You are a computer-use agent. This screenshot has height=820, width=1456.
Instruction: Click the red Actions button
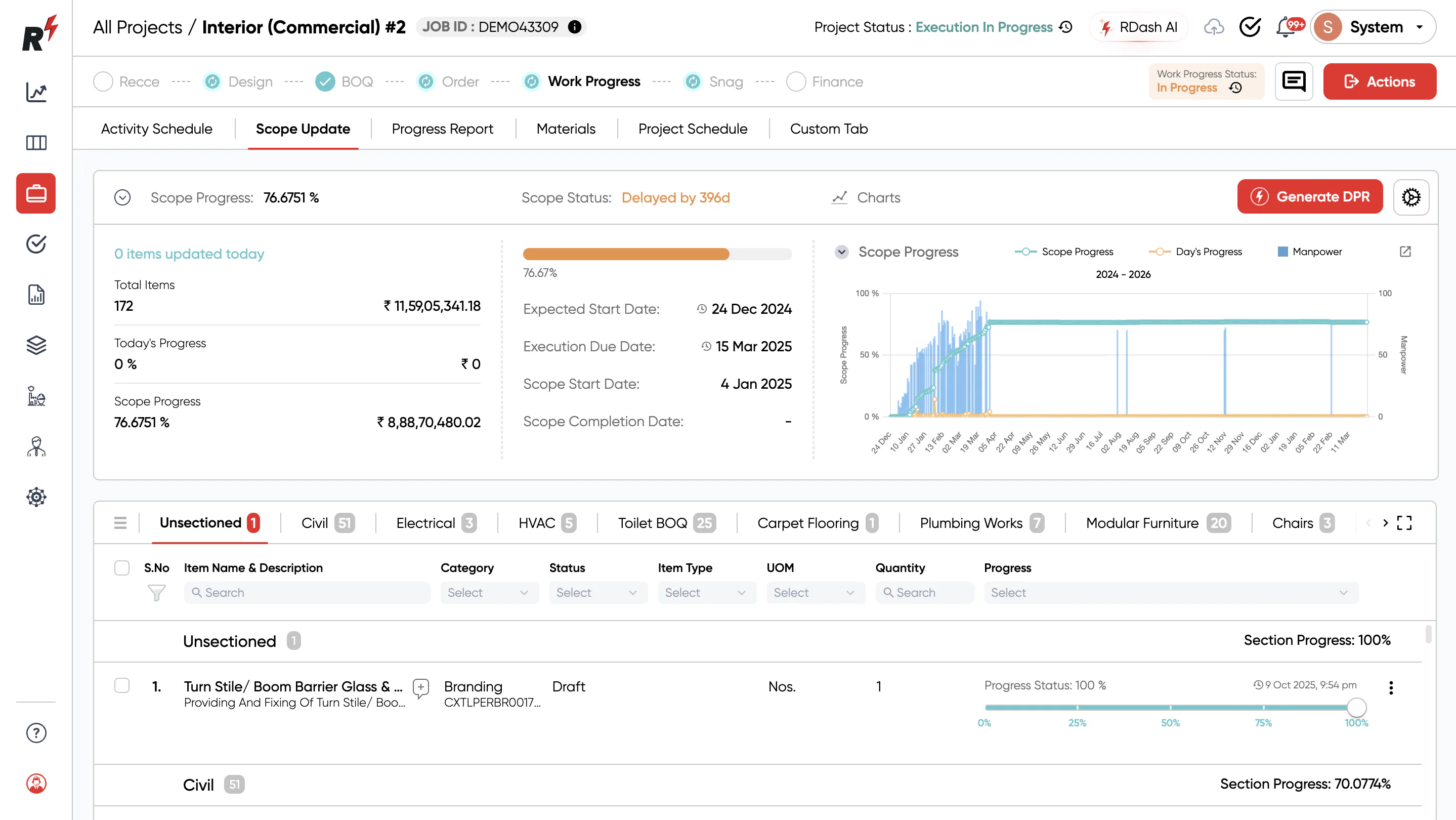pyautogui.click(x=1379, y=81)
